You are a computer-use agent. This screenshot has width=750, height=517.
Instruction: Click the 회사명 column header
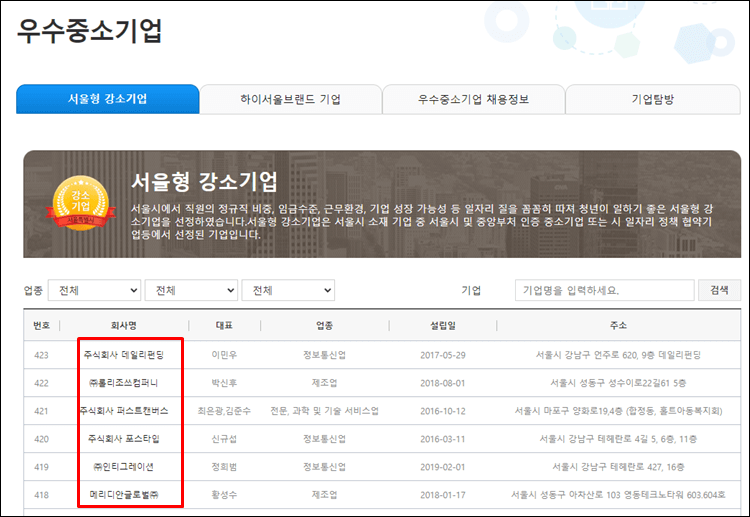[x=125, y=325]
